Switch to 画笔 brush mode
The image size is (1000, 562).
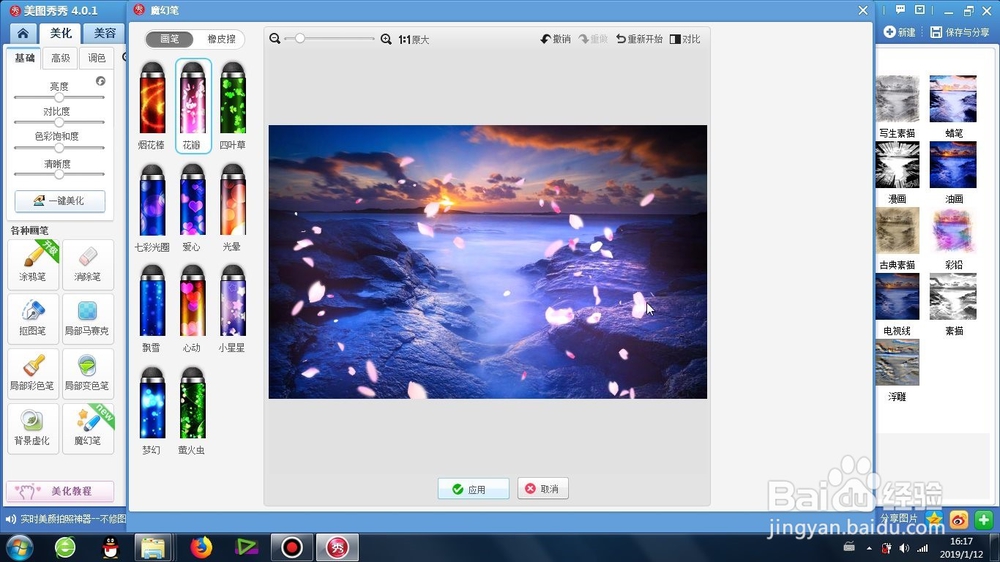pyautogui.click(x=170, y=39)
